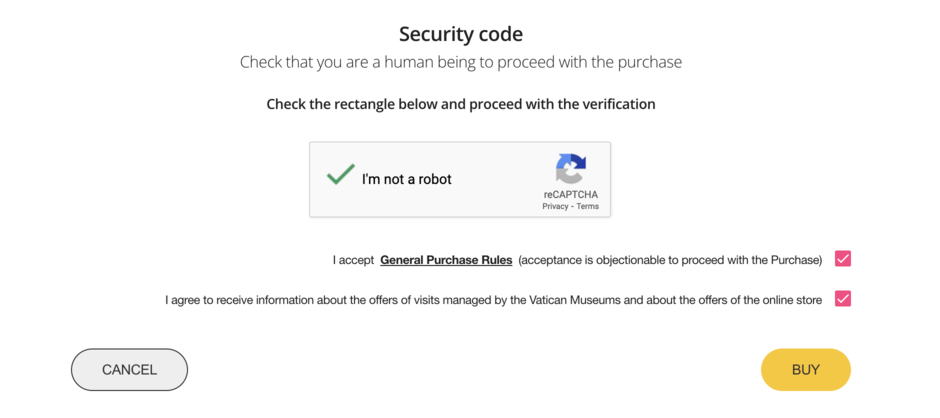Image resolution: width=940 pixels, height=418 pixels.
Task: Click the "Check that you are a human" subtitle
Action: coord(460,62)
